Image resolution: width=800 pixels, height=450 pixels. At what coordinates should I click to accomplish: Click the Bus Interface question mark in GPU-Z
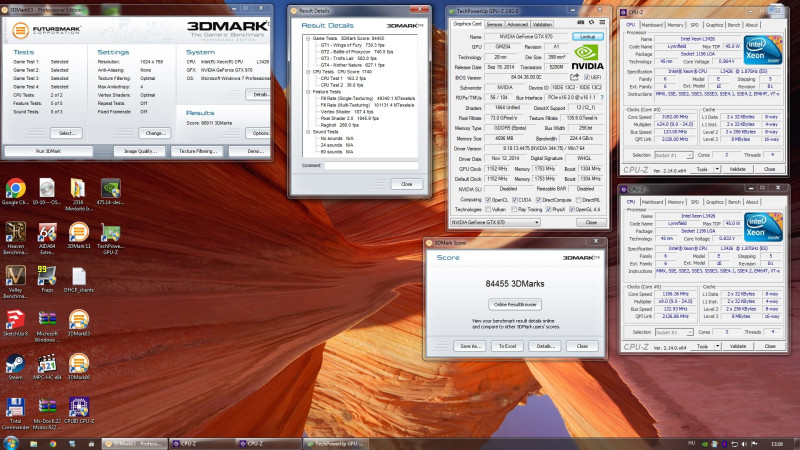click(x=602, y=97)
